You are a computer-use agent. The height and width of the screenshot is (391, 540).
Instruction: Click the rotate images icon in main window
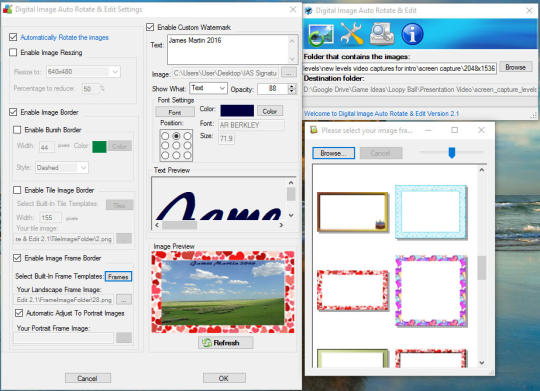point(321,34)
